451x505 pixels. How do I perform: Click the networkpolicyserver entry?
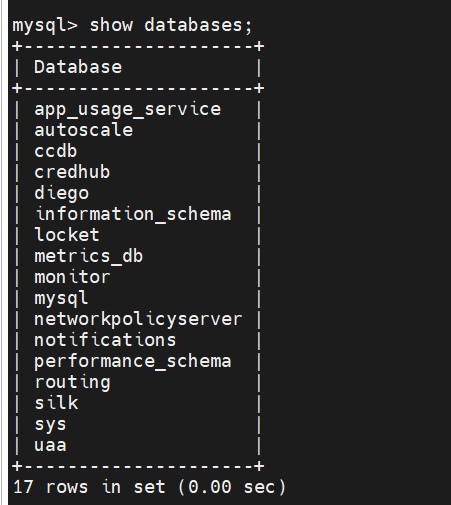[138, 319]
